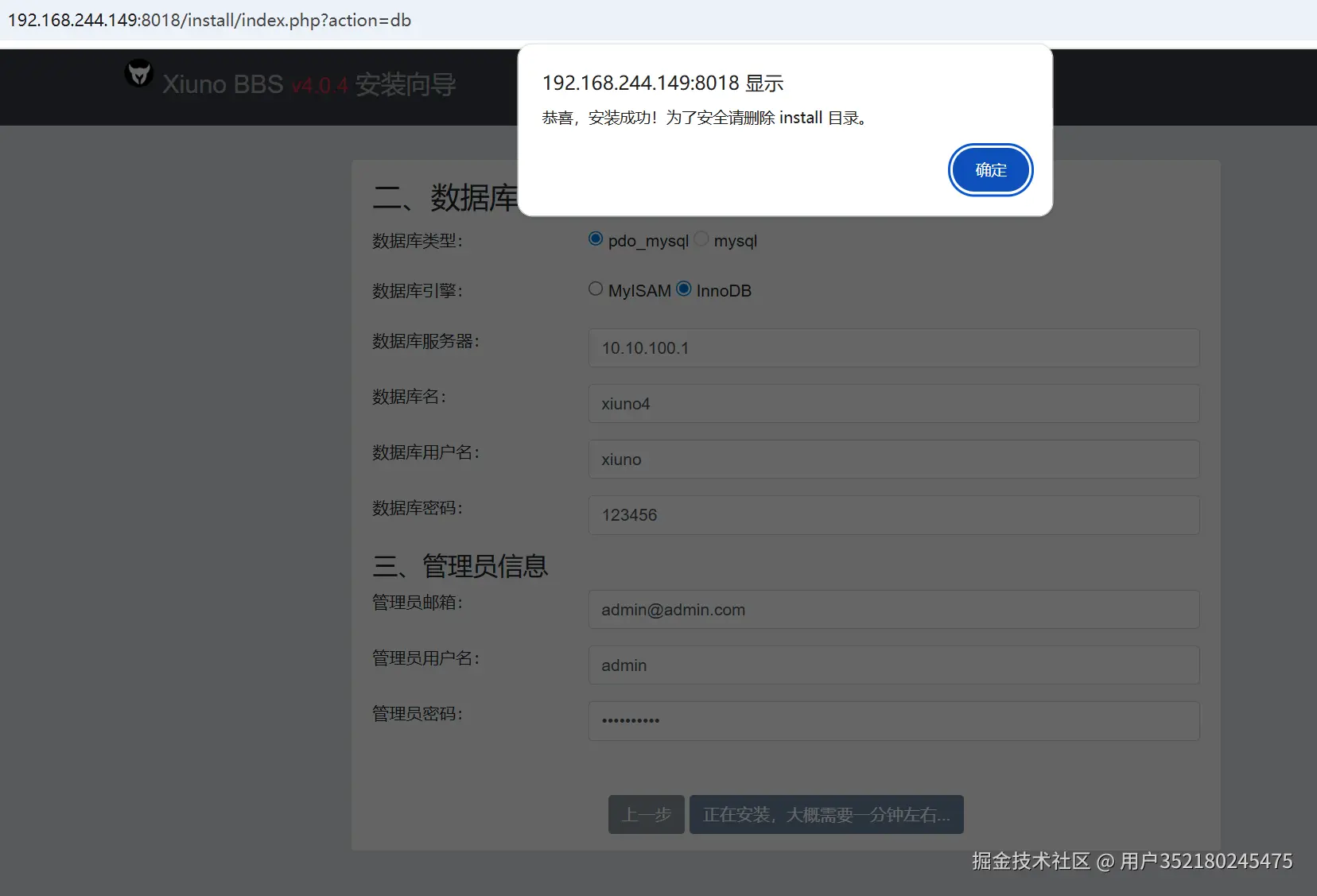The image size is (1317, 896).
Task: Click the 数据库用户名 label
Action: pyautogui.click(x=426, y=452)
